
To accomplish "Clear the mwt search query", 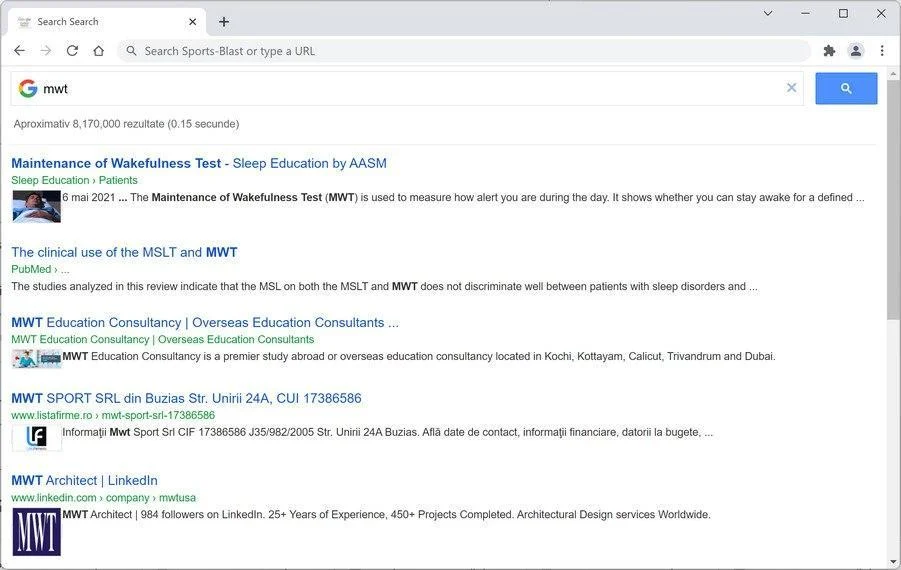I will point(791,87).
